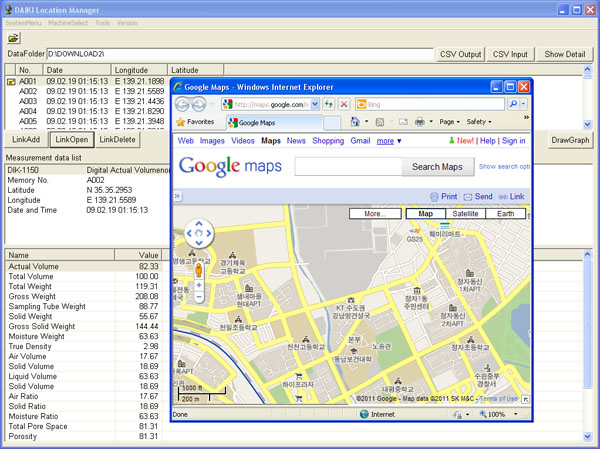The image size is (600, 449).
Task: Click the Street View pegman icon
Action: pyautogui.click(x=199, y=270)
